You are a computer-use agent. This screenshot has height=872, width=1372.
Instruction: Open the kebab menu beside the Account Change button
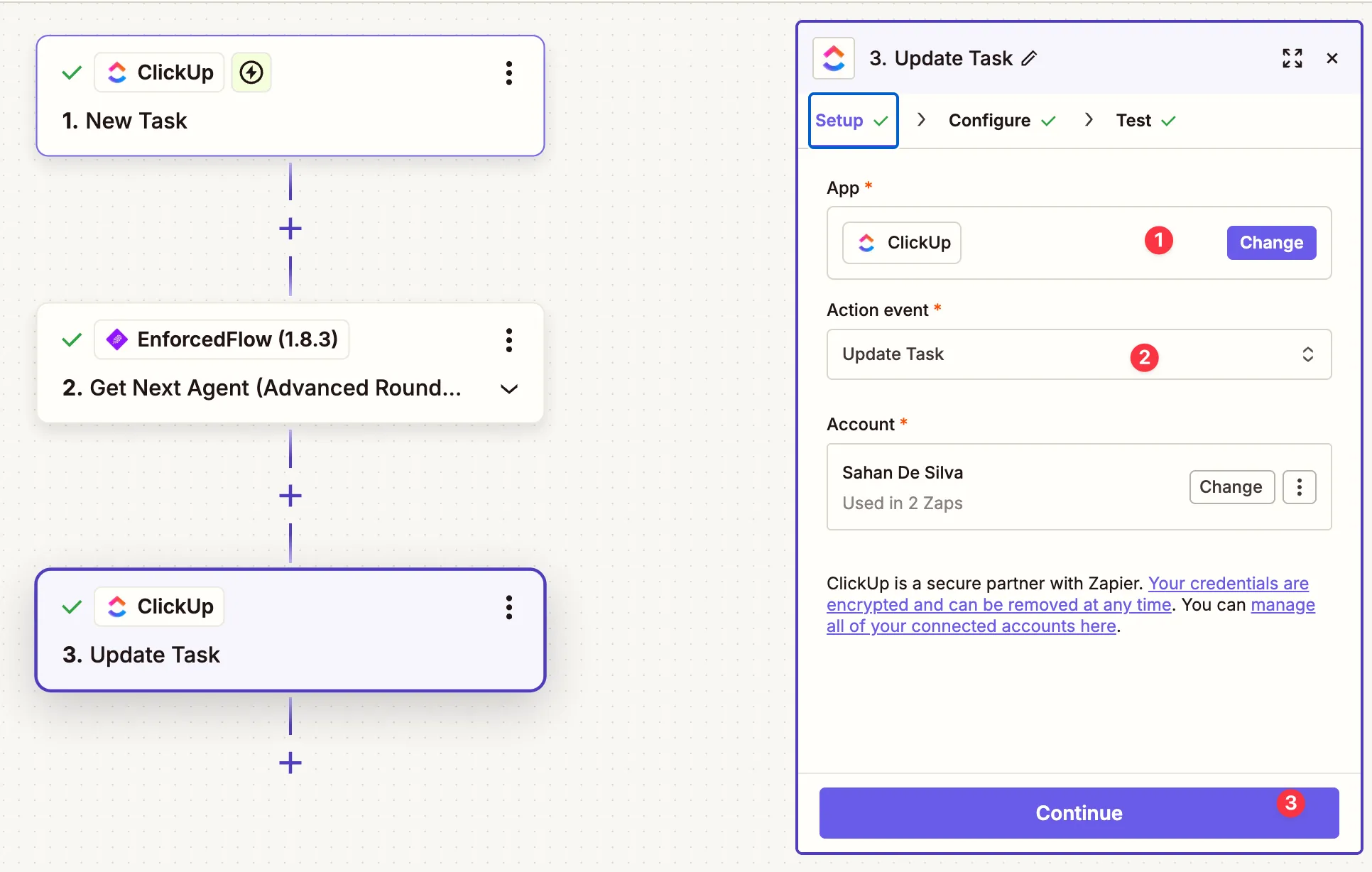[1300, 486]
